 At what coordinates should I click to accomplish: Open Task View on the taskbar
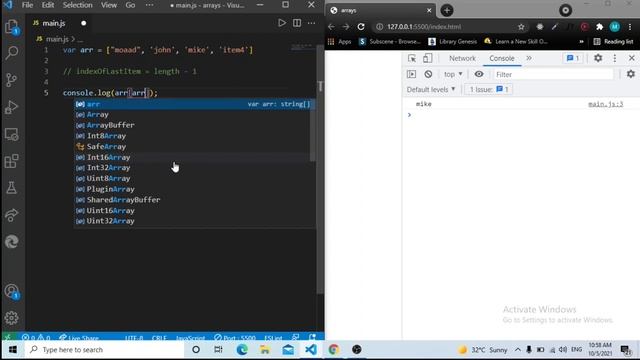(x=218, y=350)
